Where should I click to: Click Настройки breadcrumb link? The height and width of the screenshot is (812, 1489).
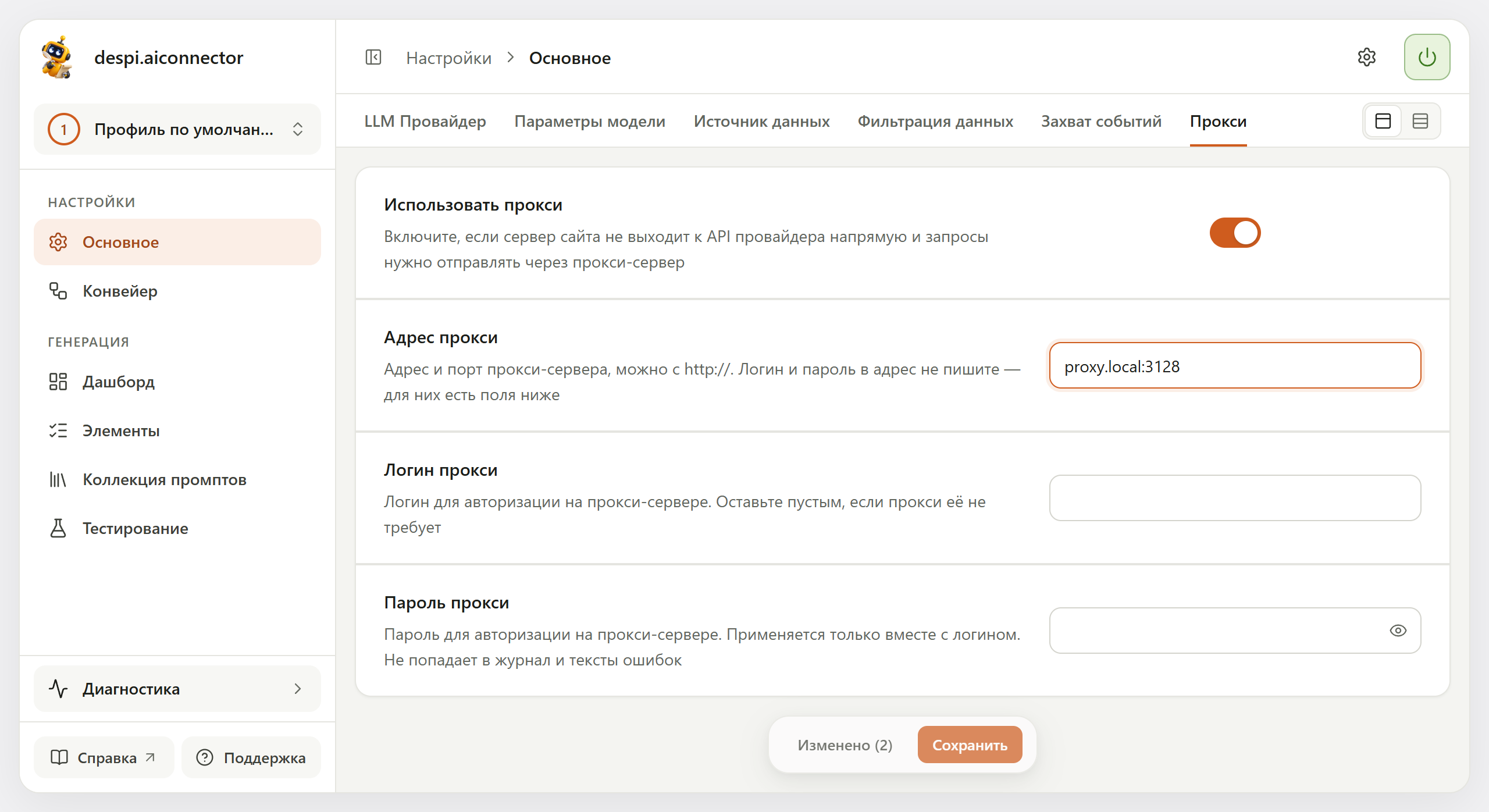click(448, 58)
